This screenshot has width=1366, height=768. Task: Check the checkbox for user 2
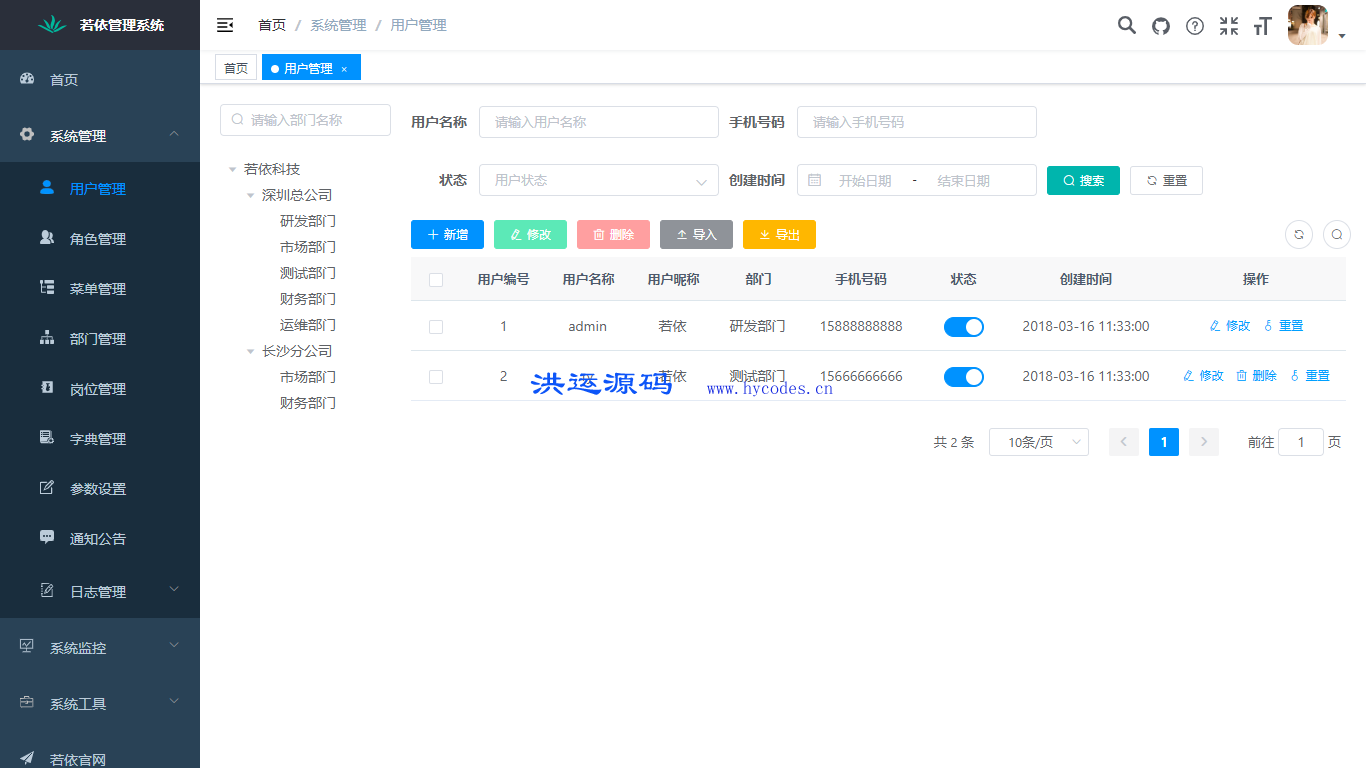click(436, 377)
